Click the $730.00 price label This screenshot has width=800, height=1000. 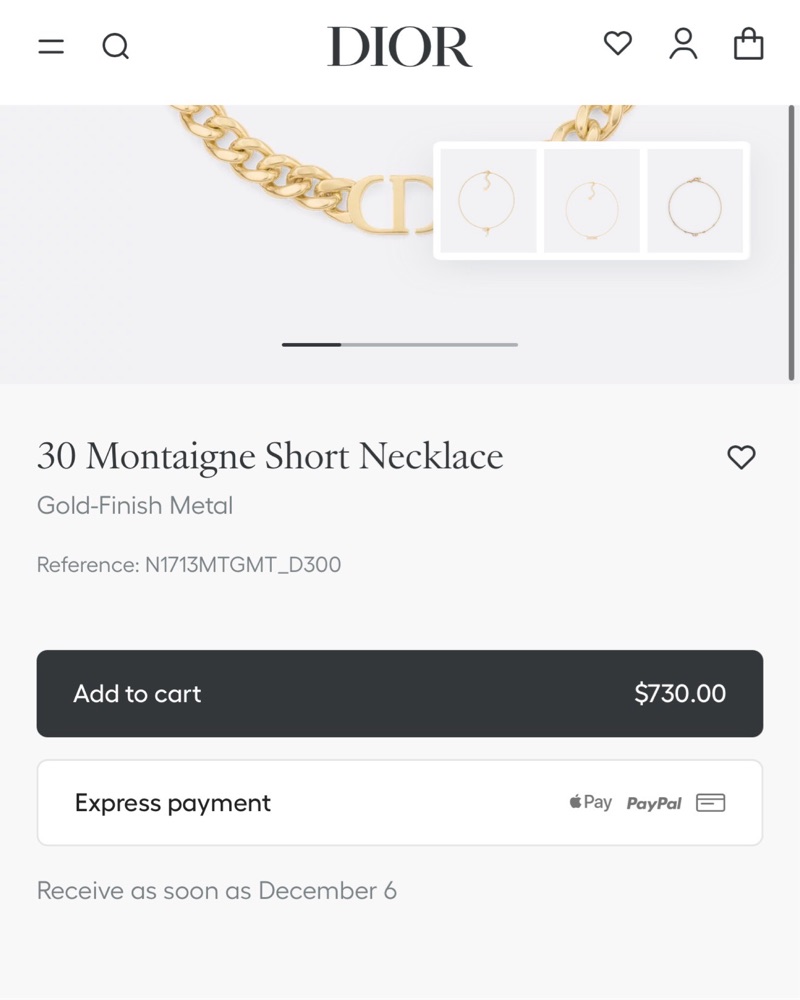[x=680, y=694]
